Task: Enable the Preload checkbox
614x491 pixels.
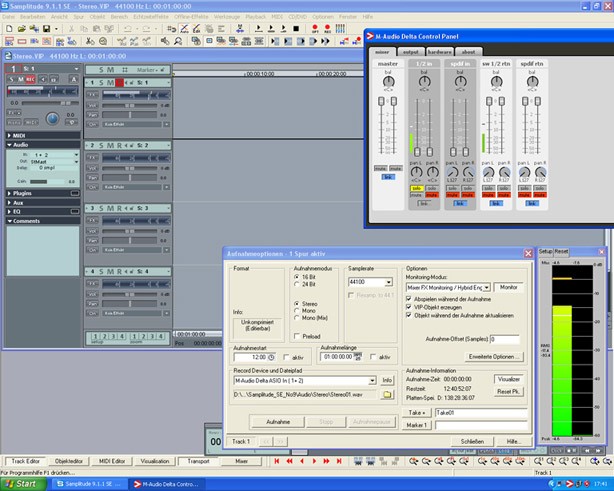Action: pyautogui.click(x=297, y=336)
